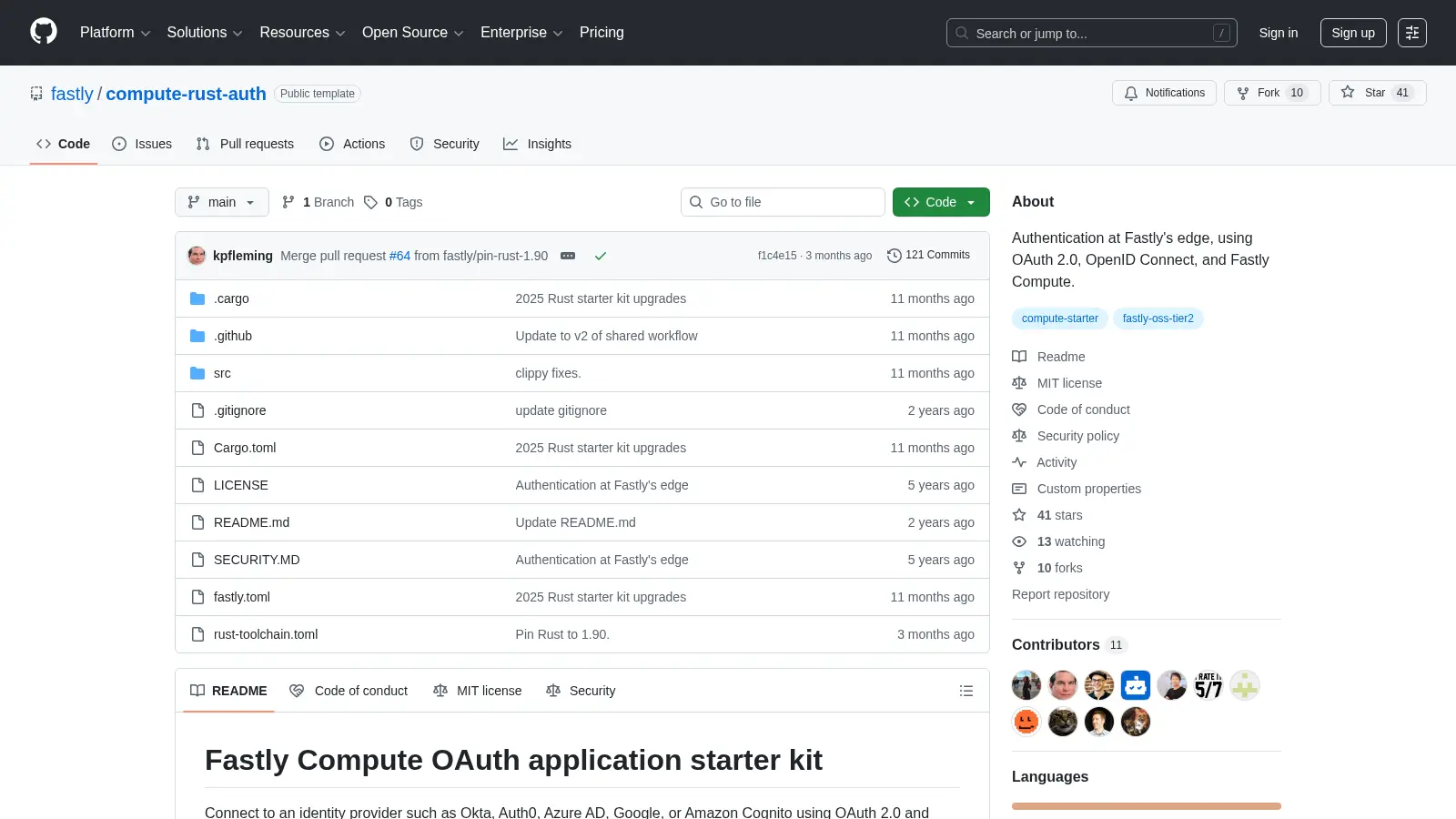
Task: Open the Pricing page
Action: click(x=602, y=33)
